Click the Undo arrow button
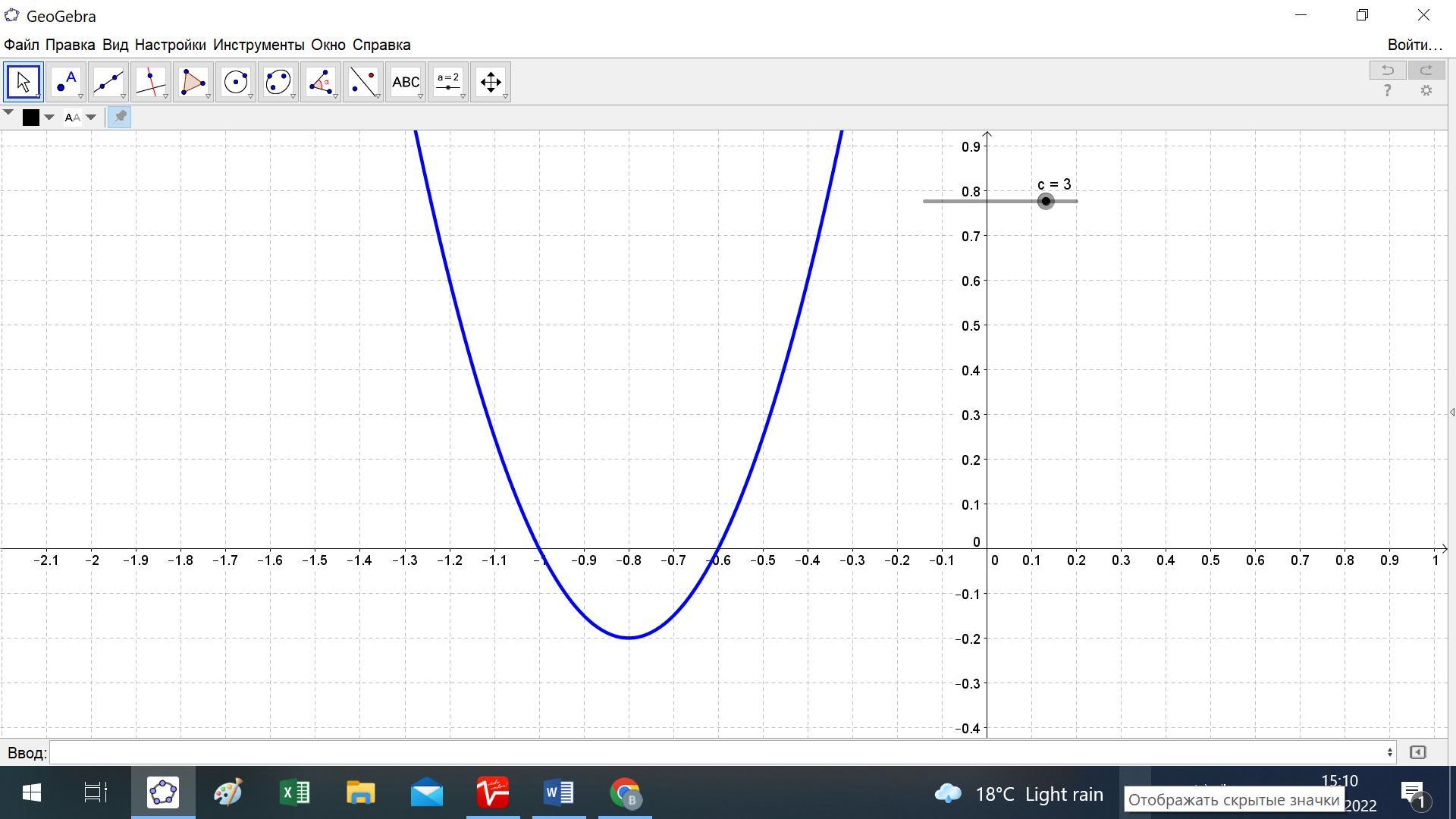Viewport: 1456px width, 819px height. (x=1388, y=71)
